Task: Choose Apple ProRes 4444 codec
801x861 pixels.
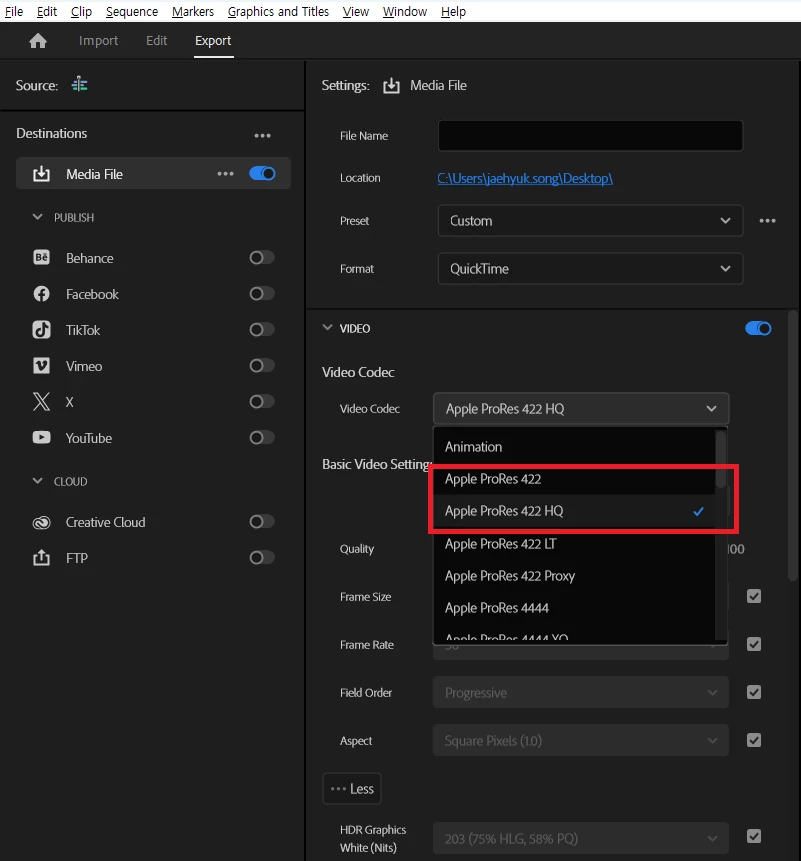Action: click(x=574, y=608)
